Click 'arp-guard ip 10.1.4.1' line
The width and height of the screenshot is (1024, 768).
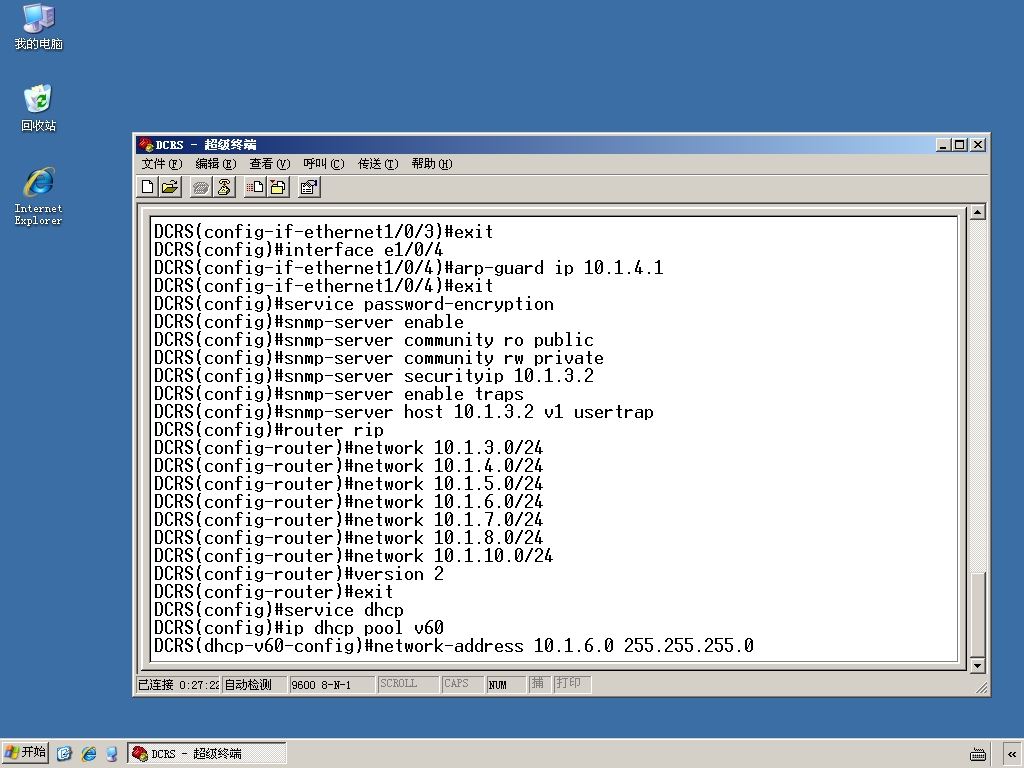click(x=408, y=268)
